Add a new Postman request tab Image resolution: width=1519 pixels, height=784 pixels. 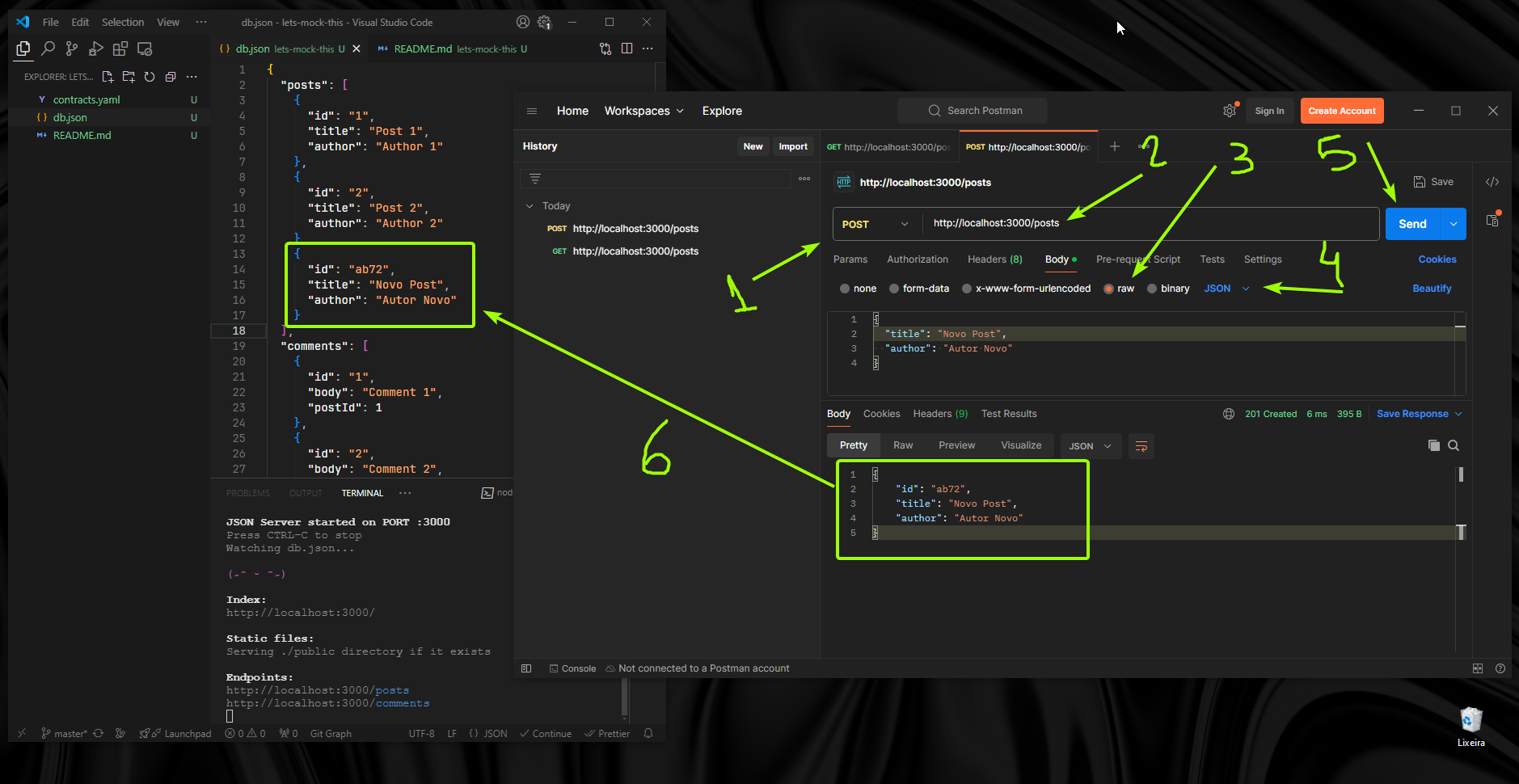1115,146
